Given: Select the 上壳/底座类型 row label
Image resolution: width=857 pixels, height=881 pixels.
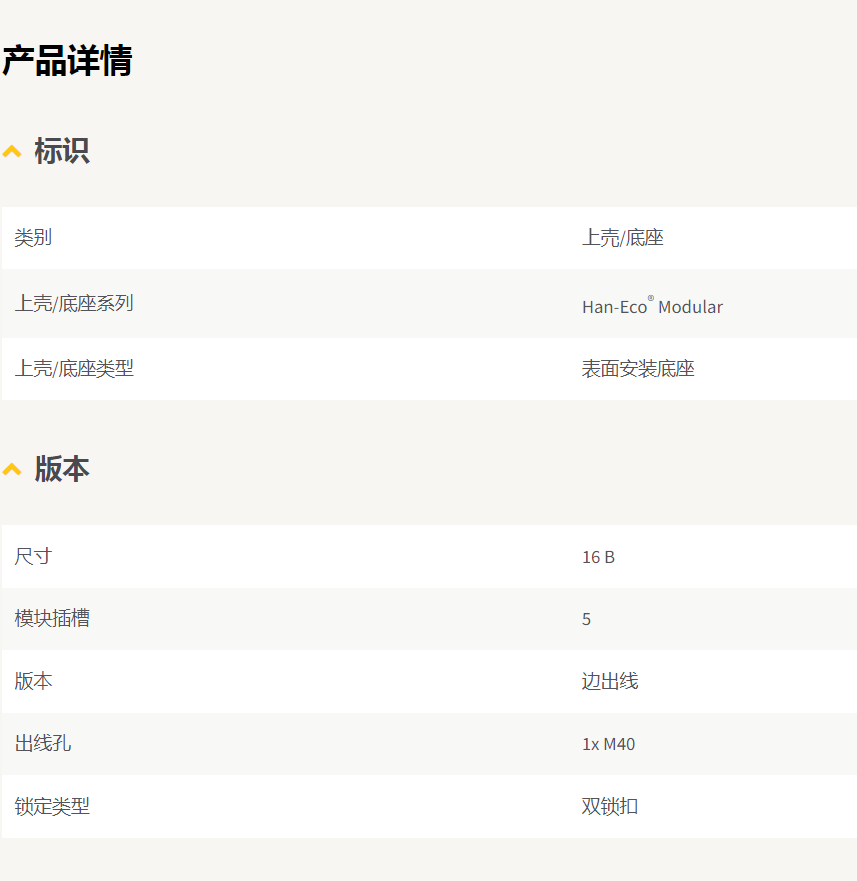Looking at the screenshot, I should (74, 369).
